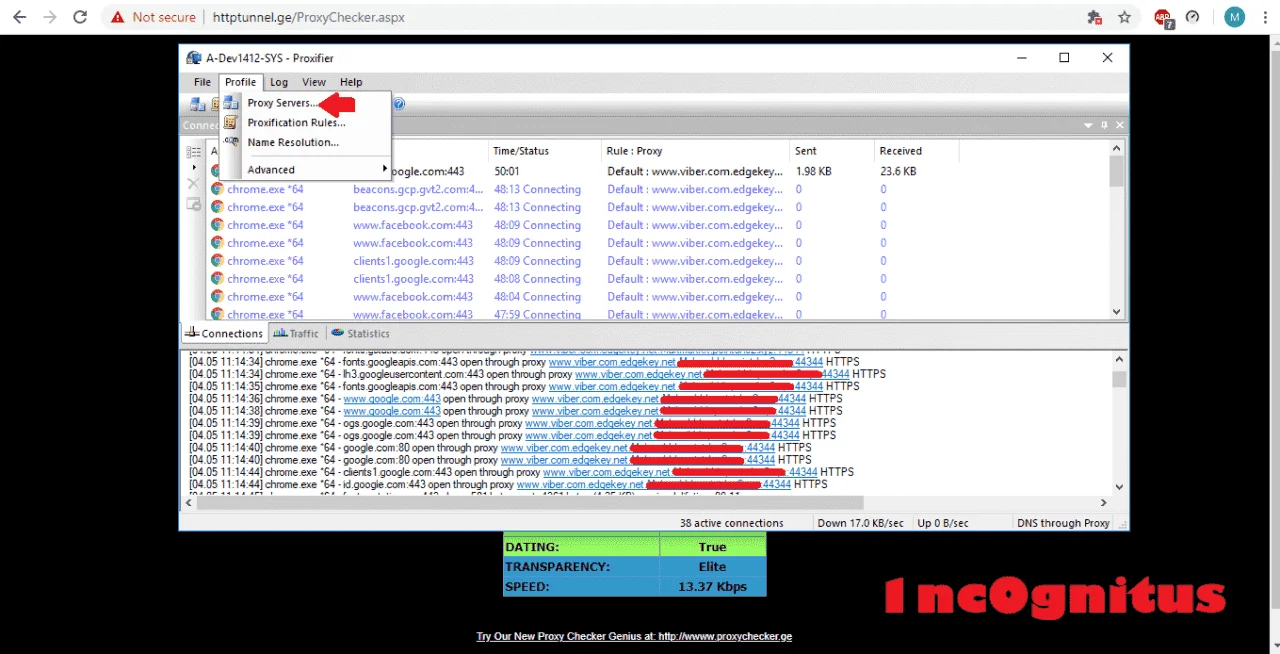Select connection row with time 50:01
This screenshot has width=1280, height=654.
point(657,171)
